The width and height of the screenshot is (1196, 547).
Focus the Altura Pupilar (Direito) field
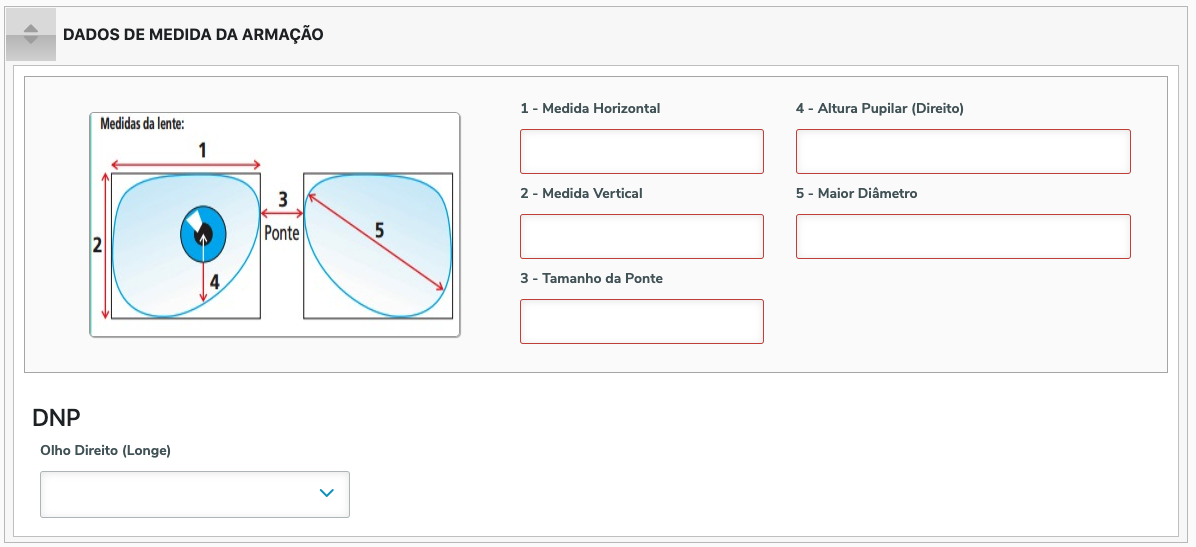(x=963, y=151)
